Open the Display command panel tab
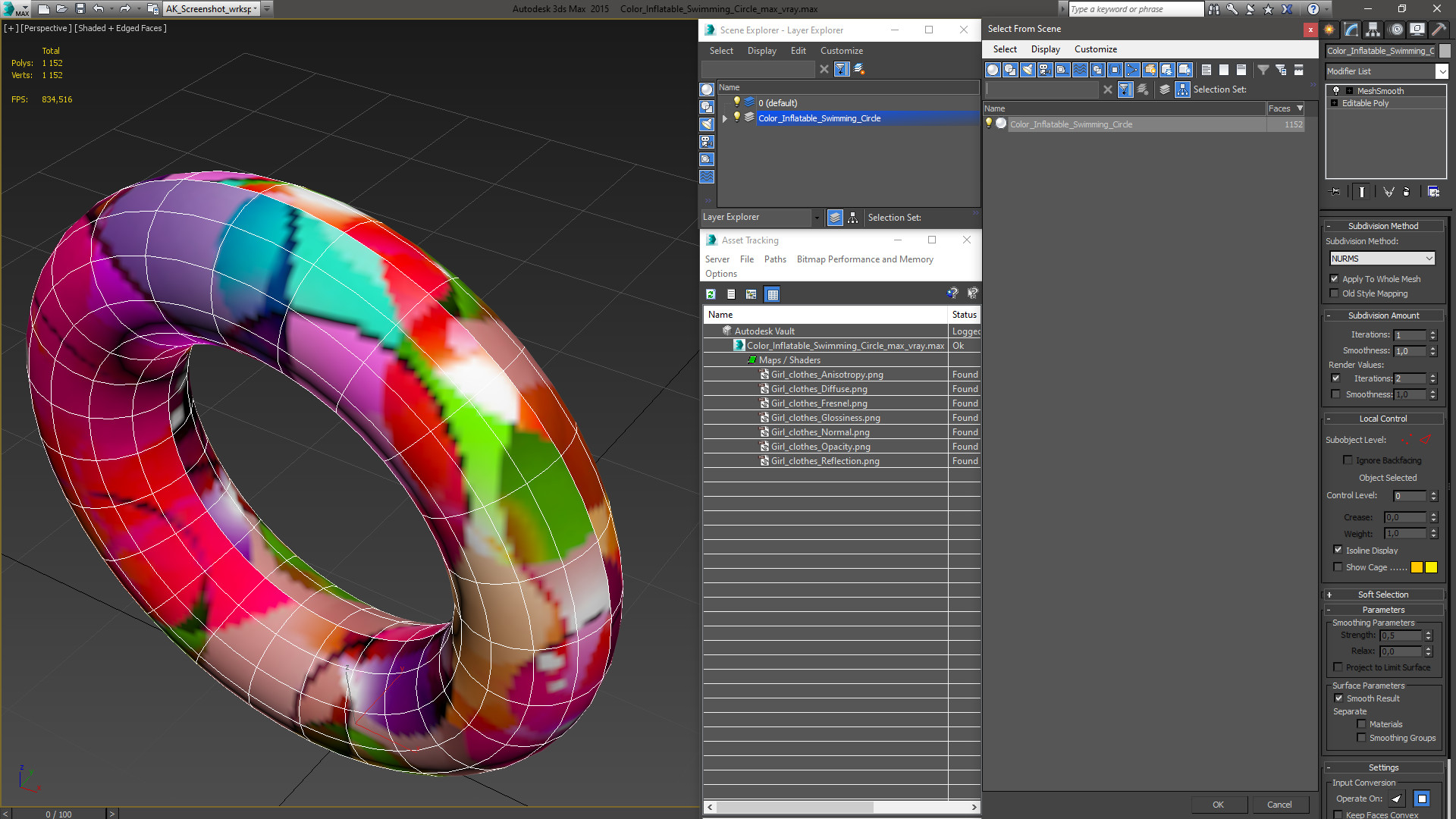The width and height of the screenshot is (1456, 819). (1417, 30)
